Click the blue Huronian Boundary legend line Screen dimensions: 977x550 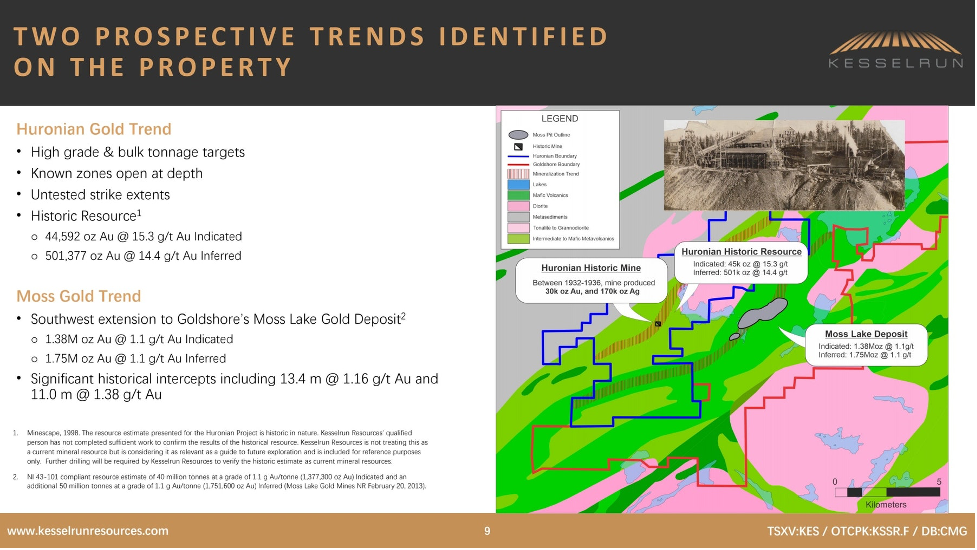tap(518, 156)
